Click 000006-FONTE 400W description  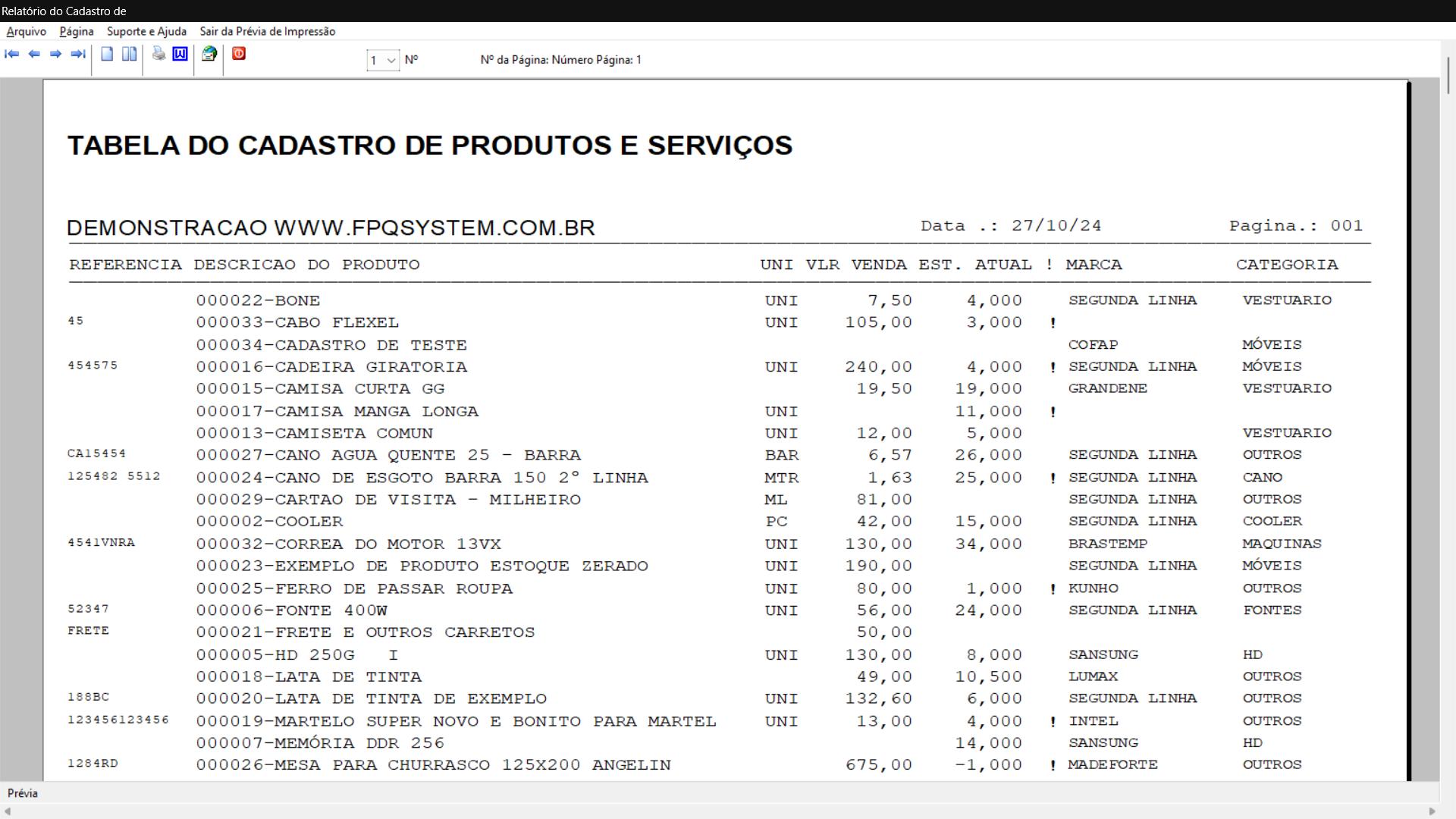click(292, 610)
